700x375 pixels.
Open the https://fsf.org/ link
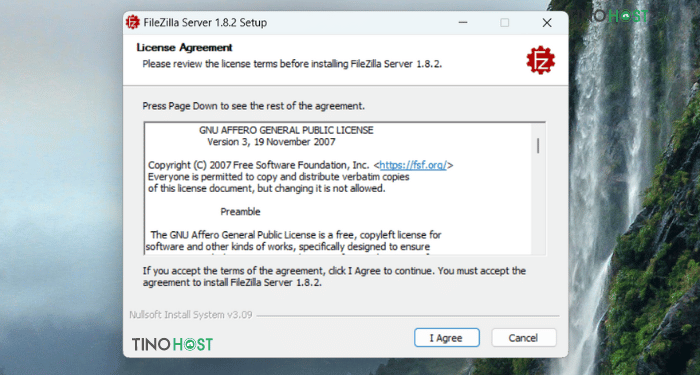pos(413,165)
